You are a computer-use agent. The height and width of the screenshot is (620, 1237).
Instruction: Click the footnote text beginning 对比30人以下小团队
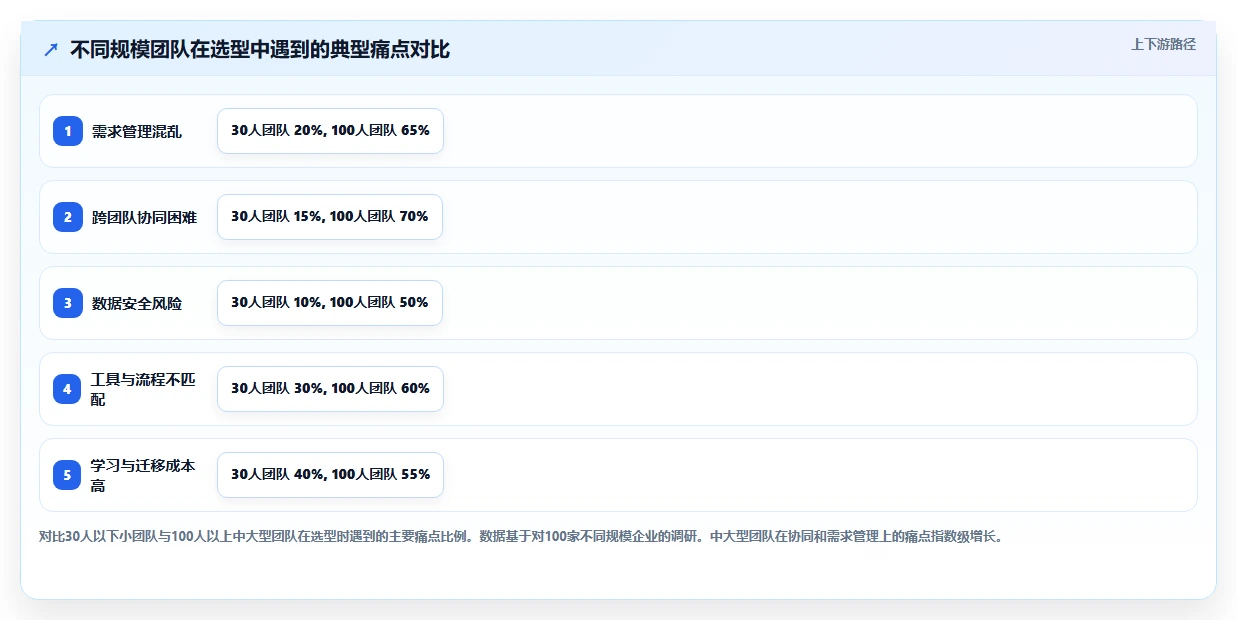pos(520,536)
